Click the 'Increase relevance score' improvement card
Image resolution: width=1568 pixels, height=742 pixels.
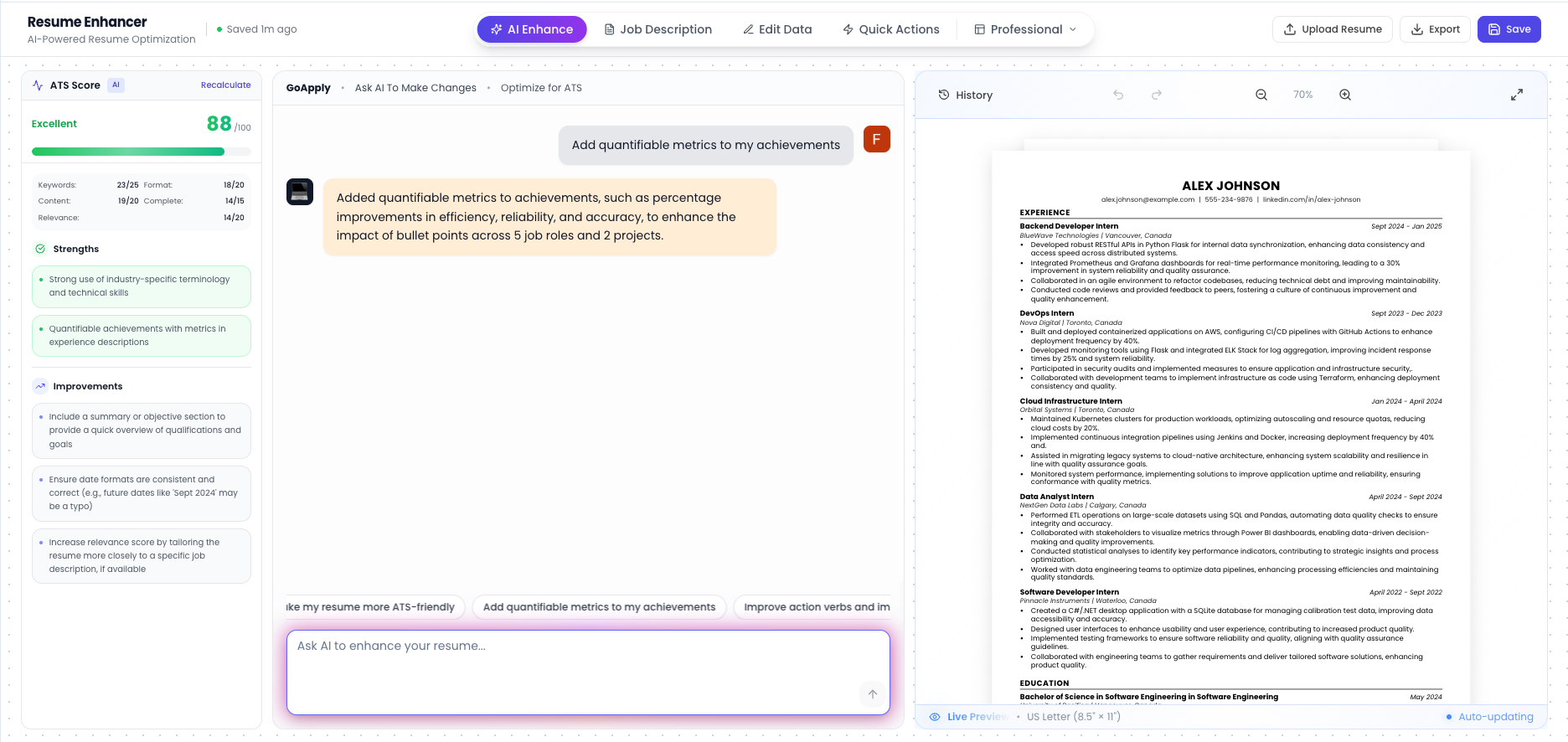142,556
